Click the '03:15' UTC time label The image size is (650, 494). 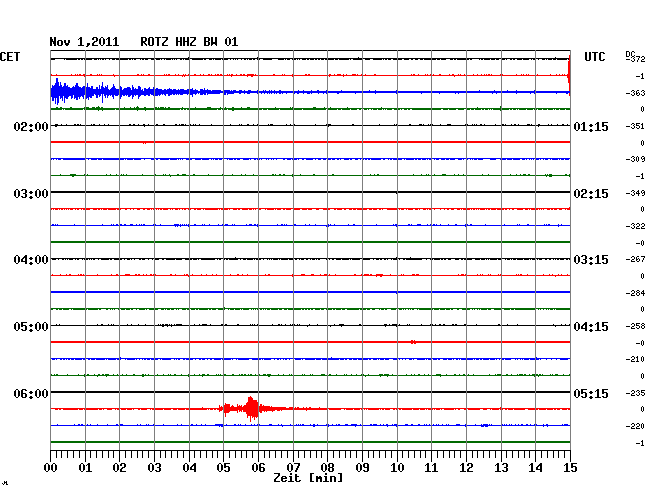tap(591, 260)
